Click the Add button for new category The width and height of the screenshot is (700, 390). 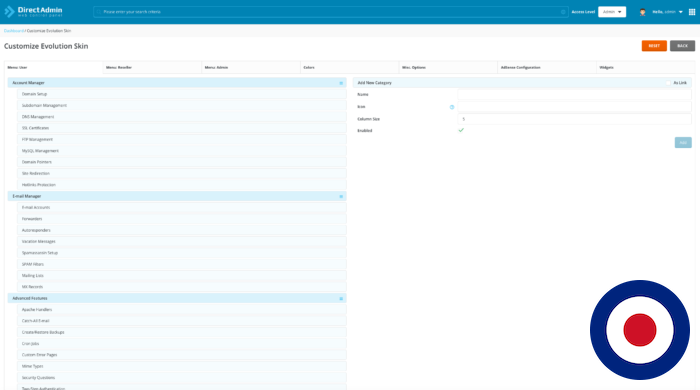683,143
